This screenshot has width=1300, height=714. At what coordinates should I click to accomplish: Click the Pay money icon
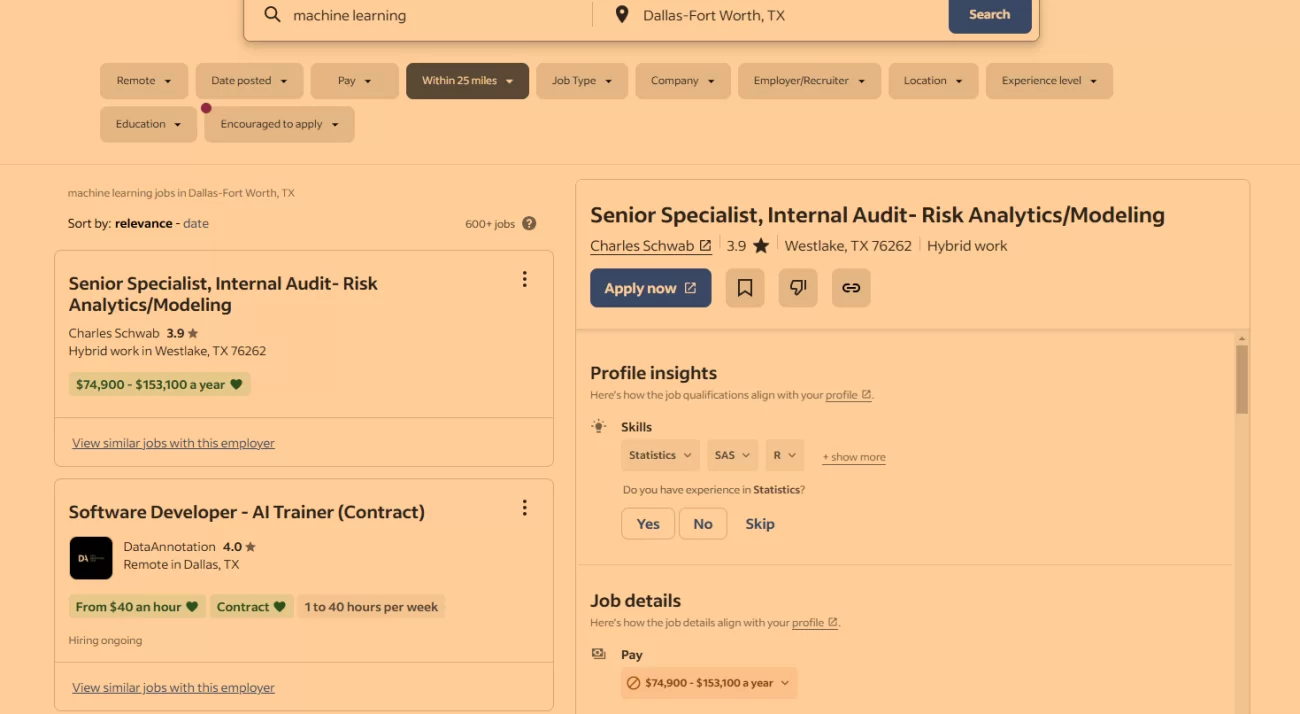click(x=599, y=655)
